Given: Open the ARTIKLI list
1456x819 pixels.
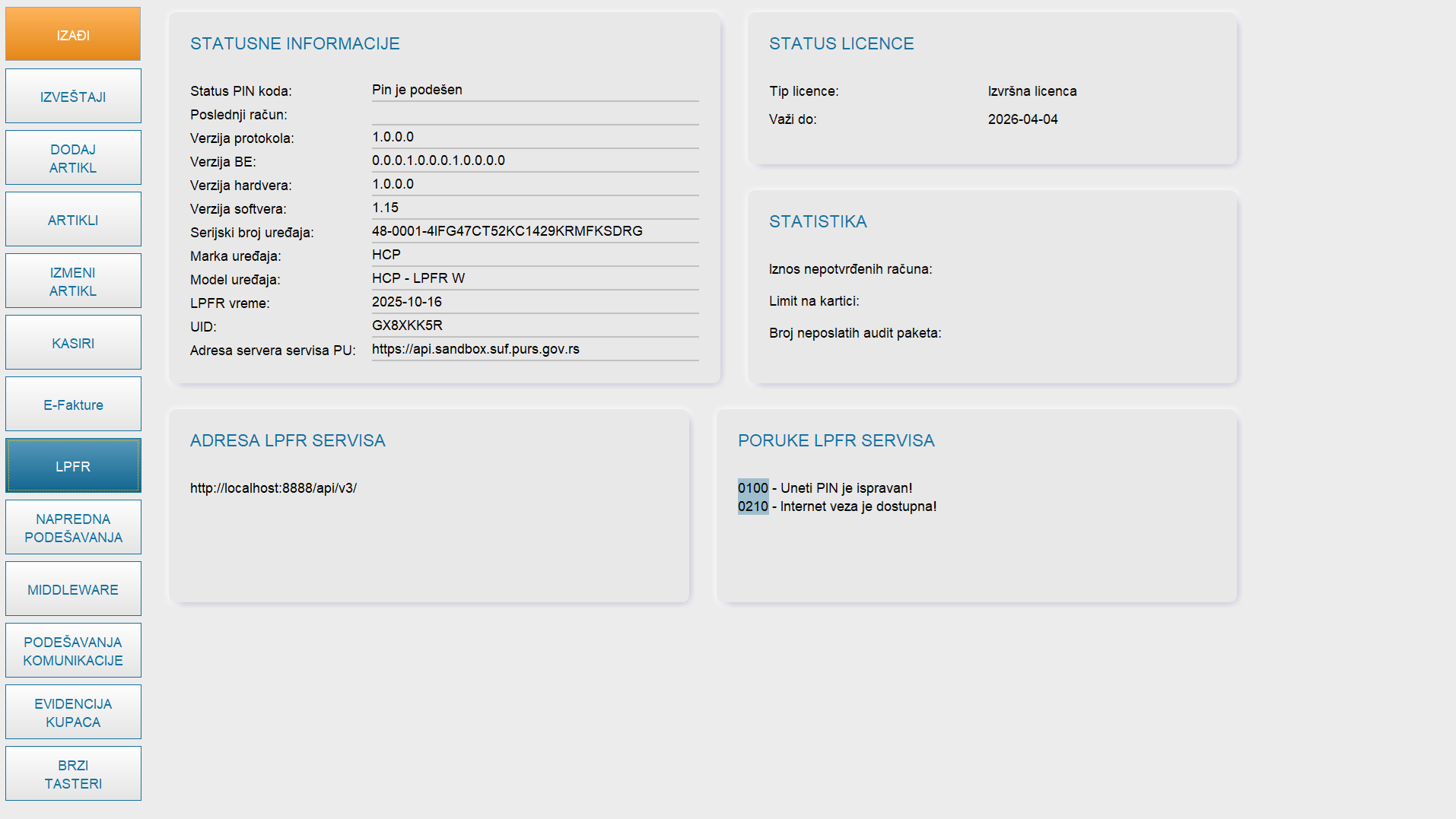Looking at the screenshot, I should 73,219.
